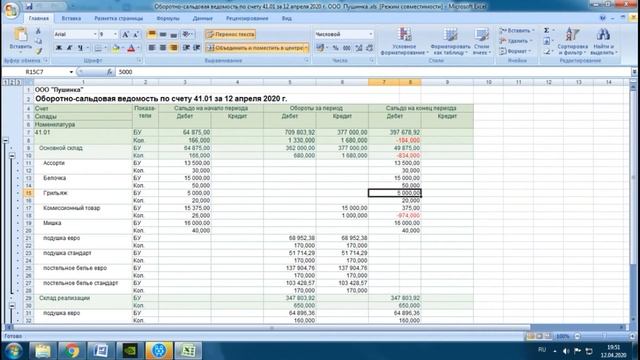Switch to the Вставка tab

pyautogui.click(x=71, y=18)
